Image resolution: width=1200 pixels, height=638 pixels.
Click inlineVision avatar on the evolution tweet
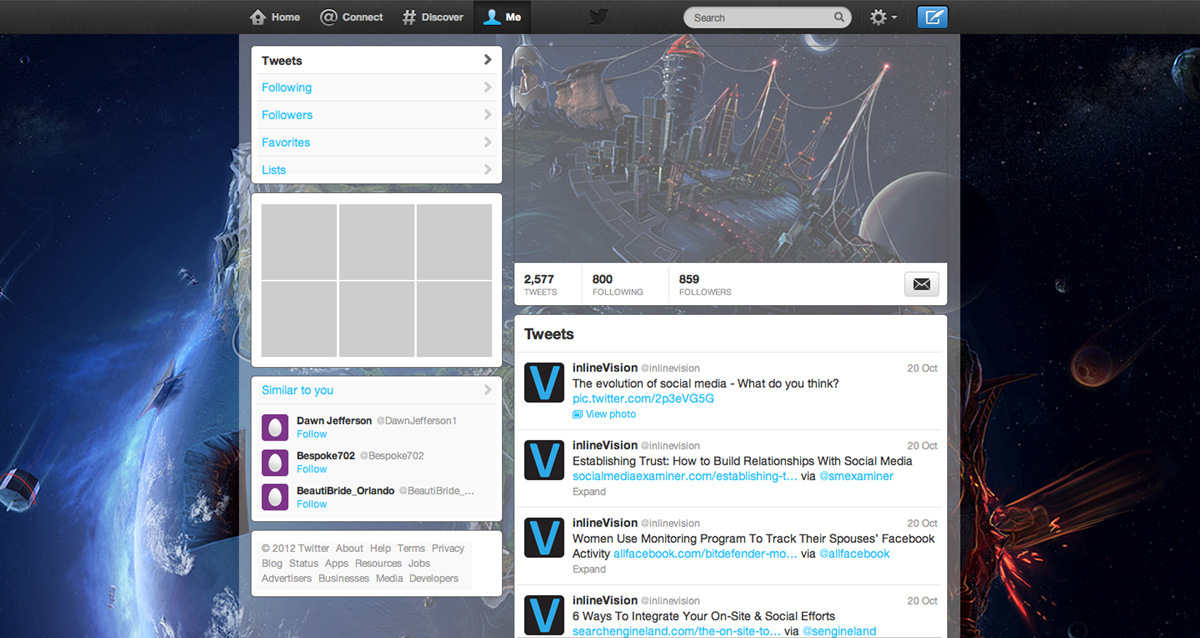[x=544, y=382]
